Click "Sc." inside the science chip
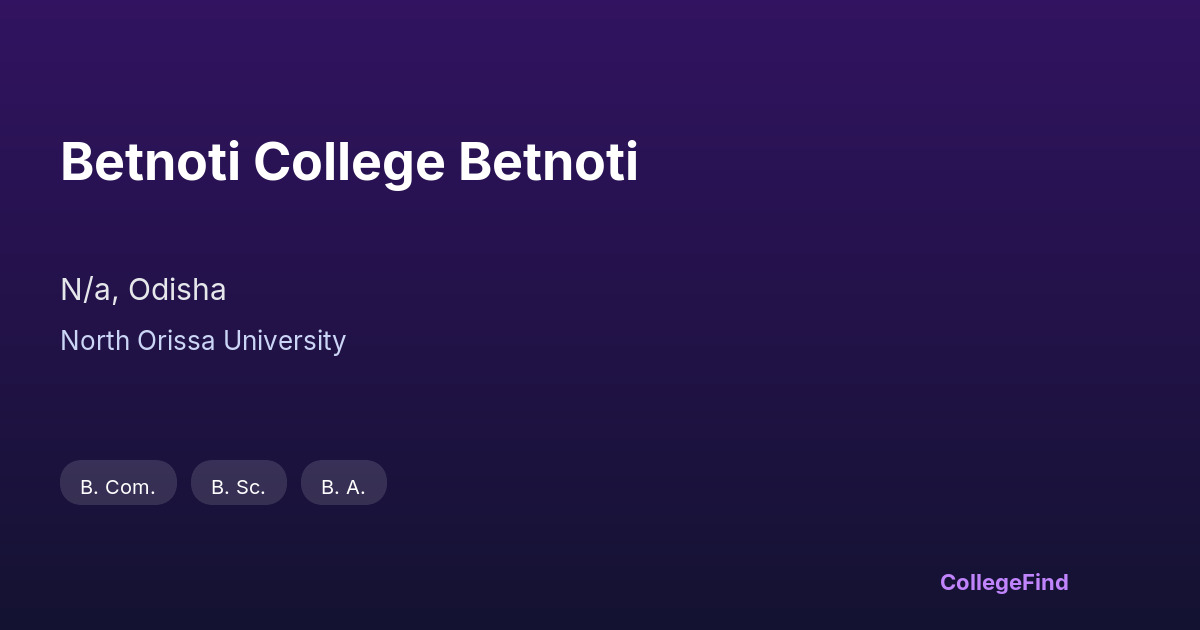 point(250,487)
